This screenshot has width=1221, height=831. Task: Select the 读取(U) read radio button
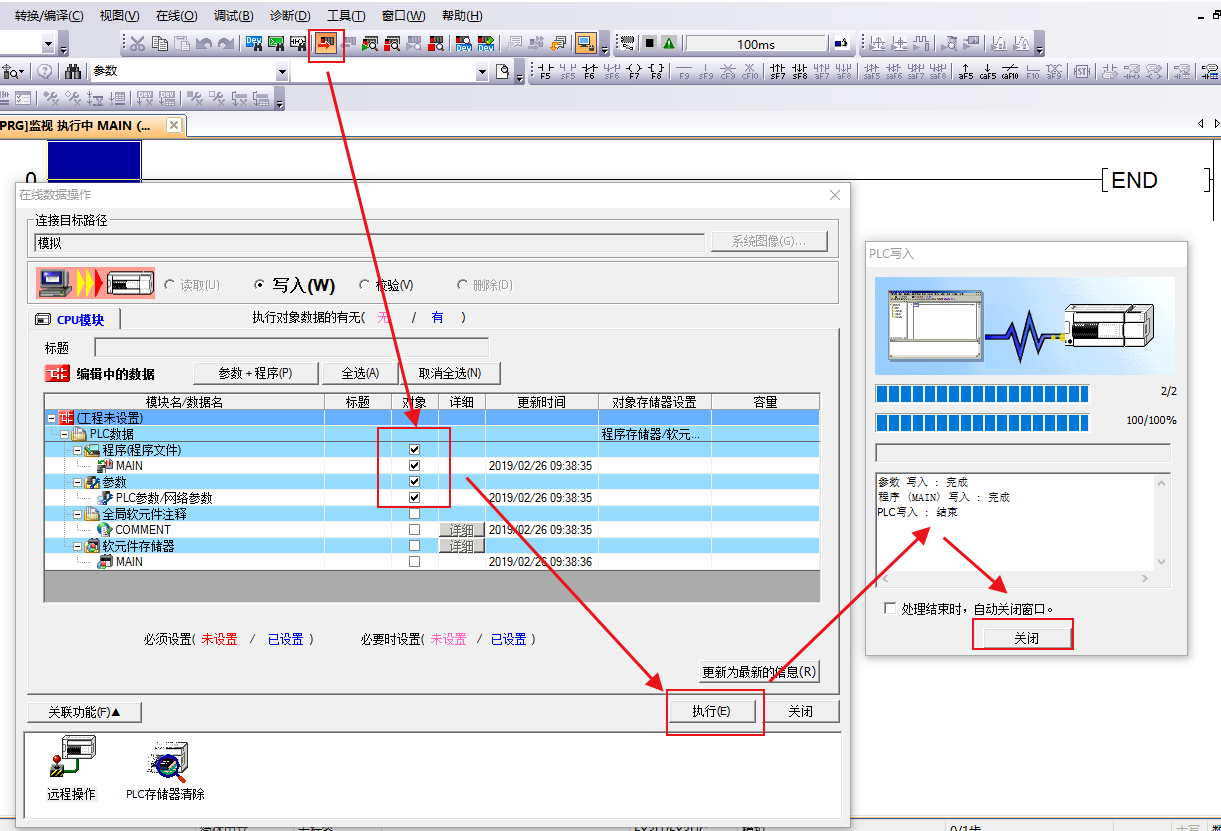(x=168, y=285)
